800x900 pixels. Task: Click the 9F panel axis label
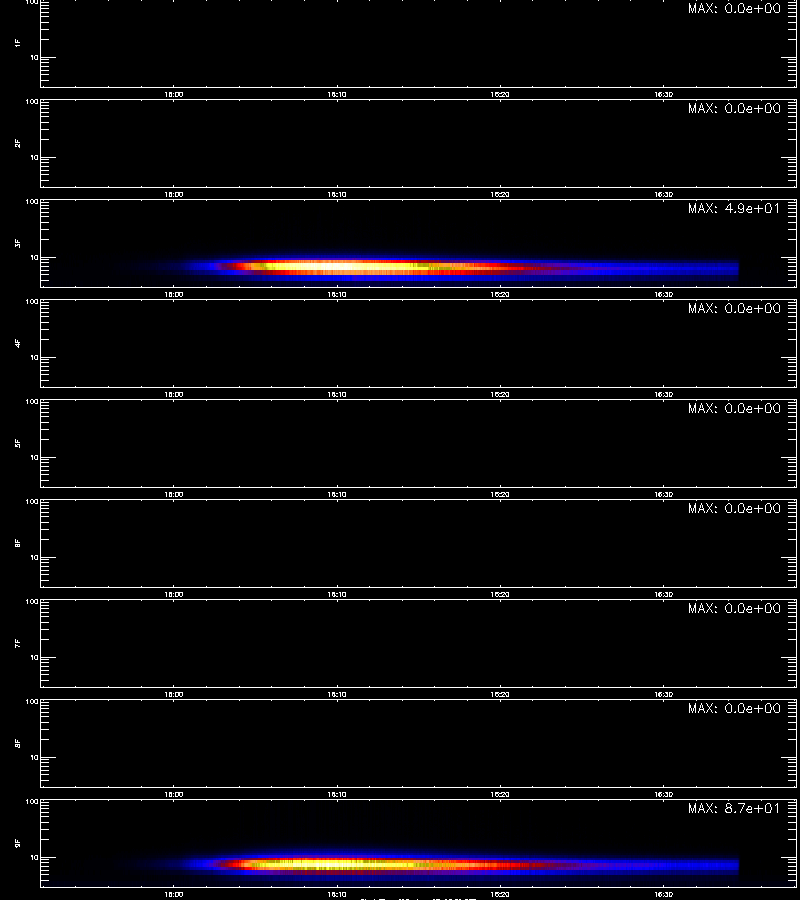[18, 843]
